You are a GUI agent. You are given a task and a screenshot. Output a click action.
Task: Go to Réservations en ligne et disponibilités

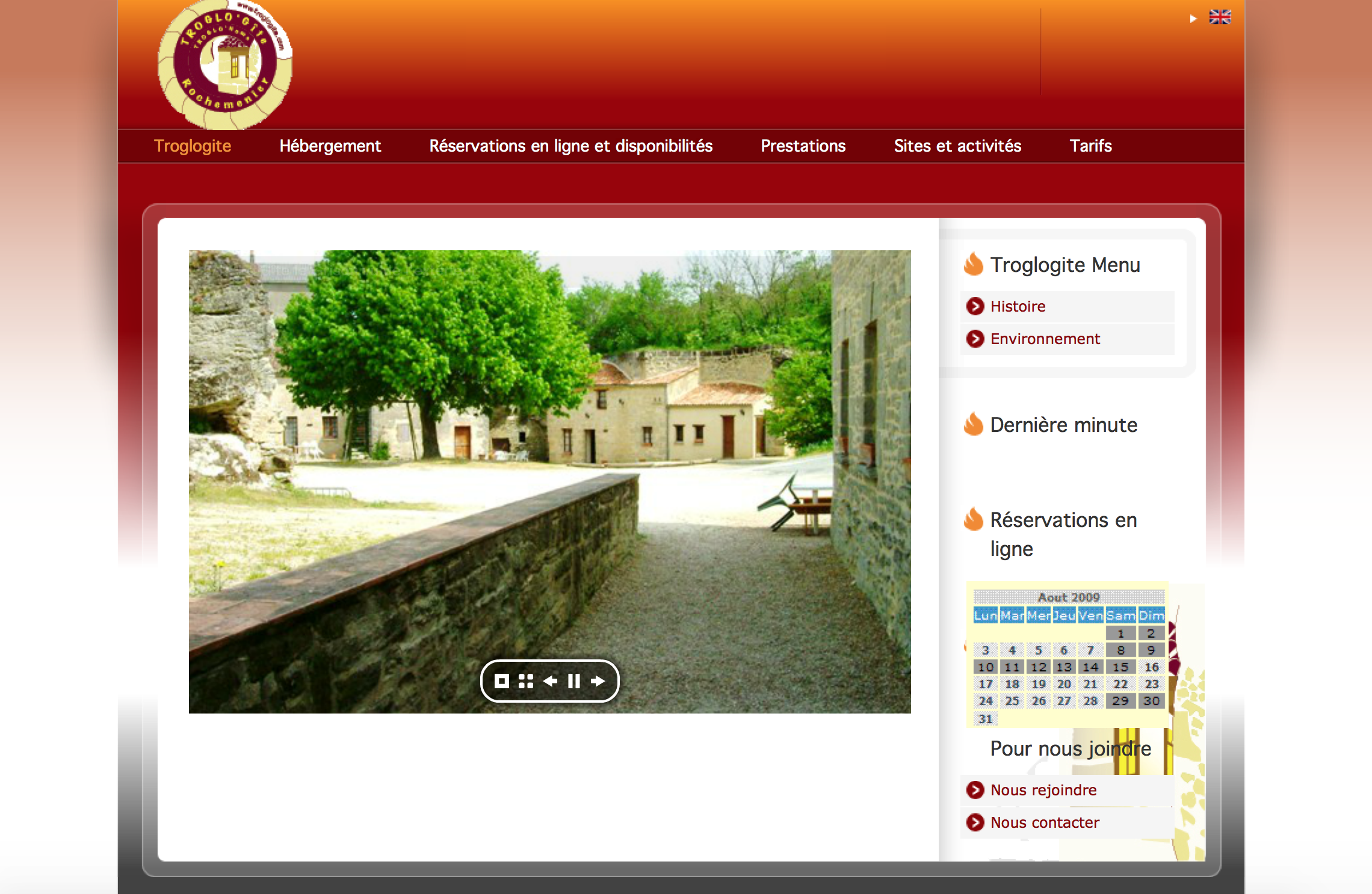570,146
